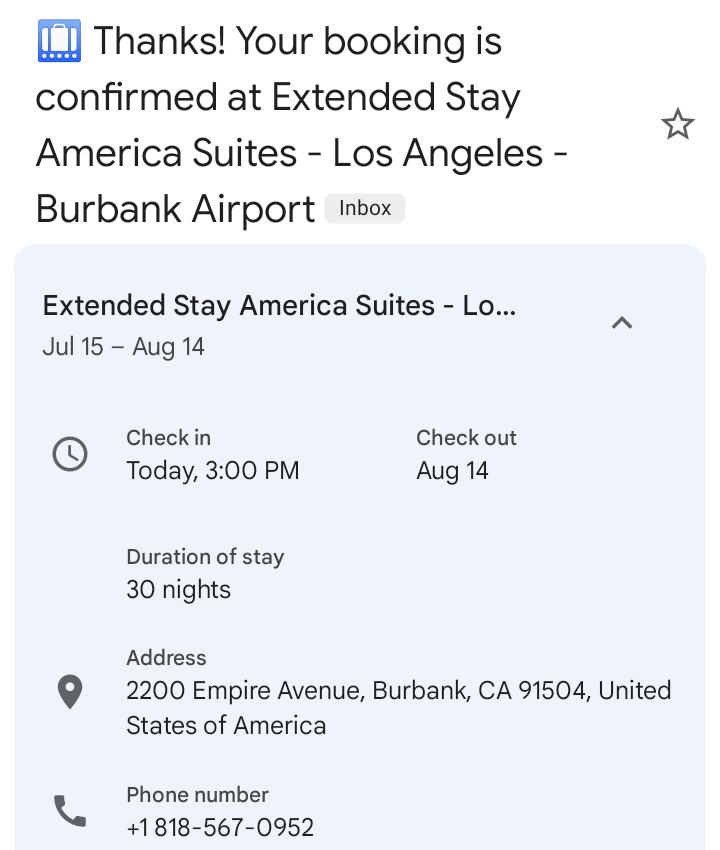
Task: Tap the Address field label
Action: [x=166, y=658]
